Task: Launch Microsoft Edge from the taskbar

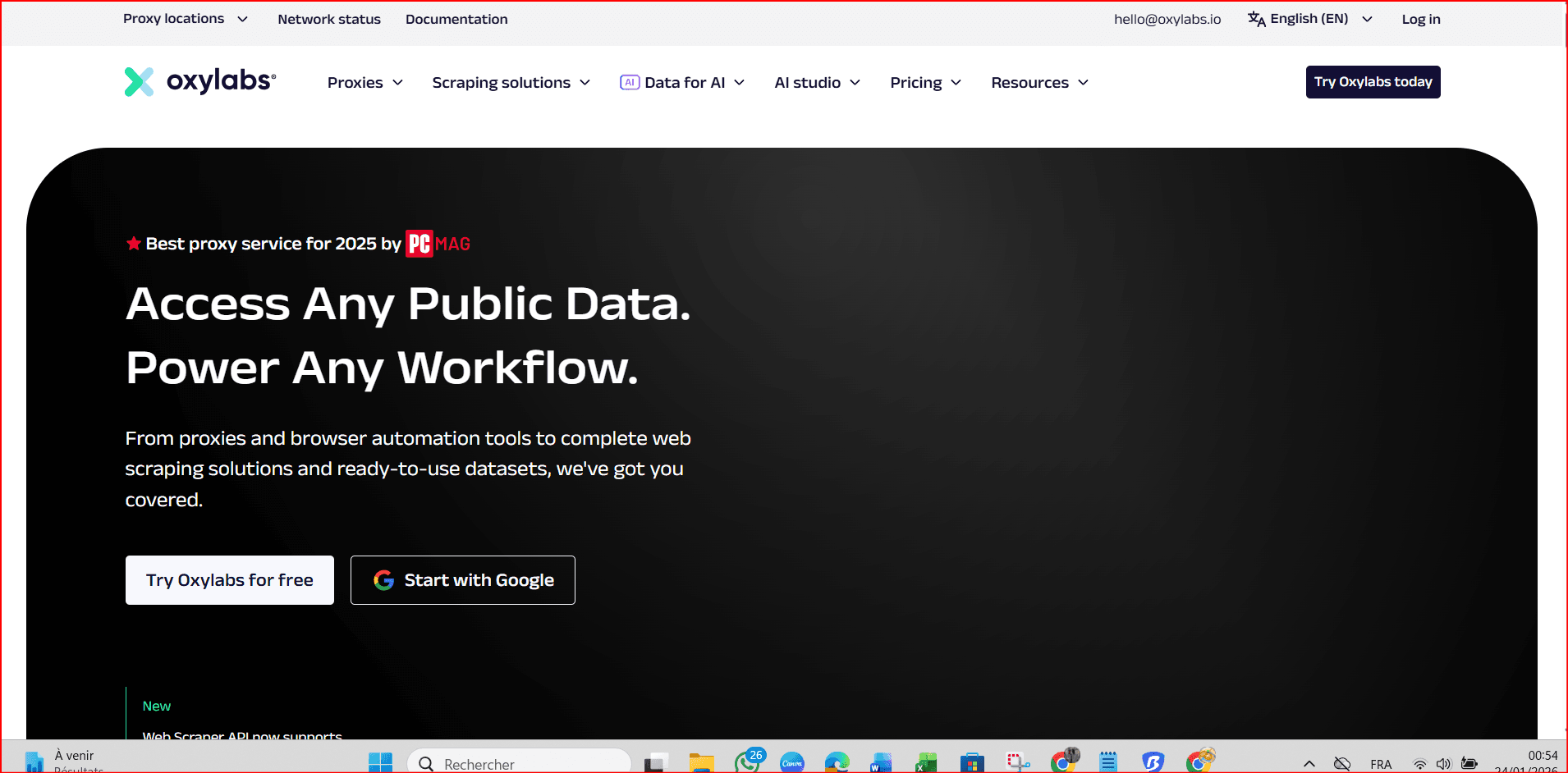Action: tap(837, 763)
